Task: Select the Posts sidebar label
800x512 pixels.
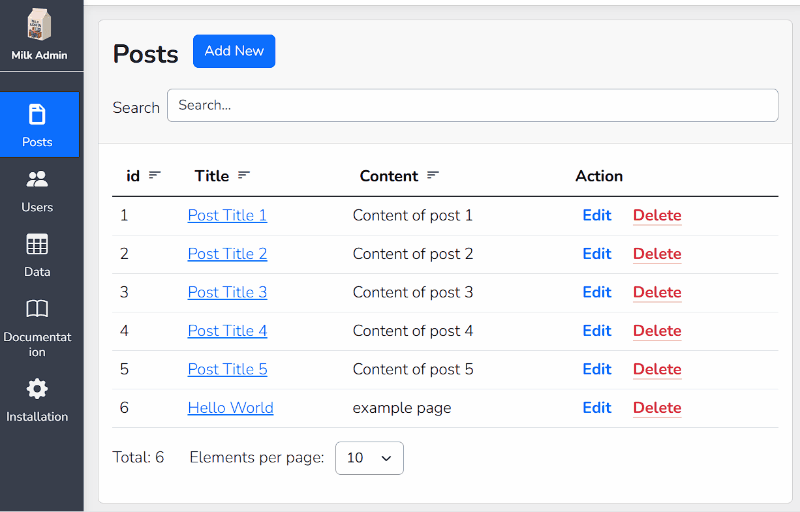Action: (37, 142)
